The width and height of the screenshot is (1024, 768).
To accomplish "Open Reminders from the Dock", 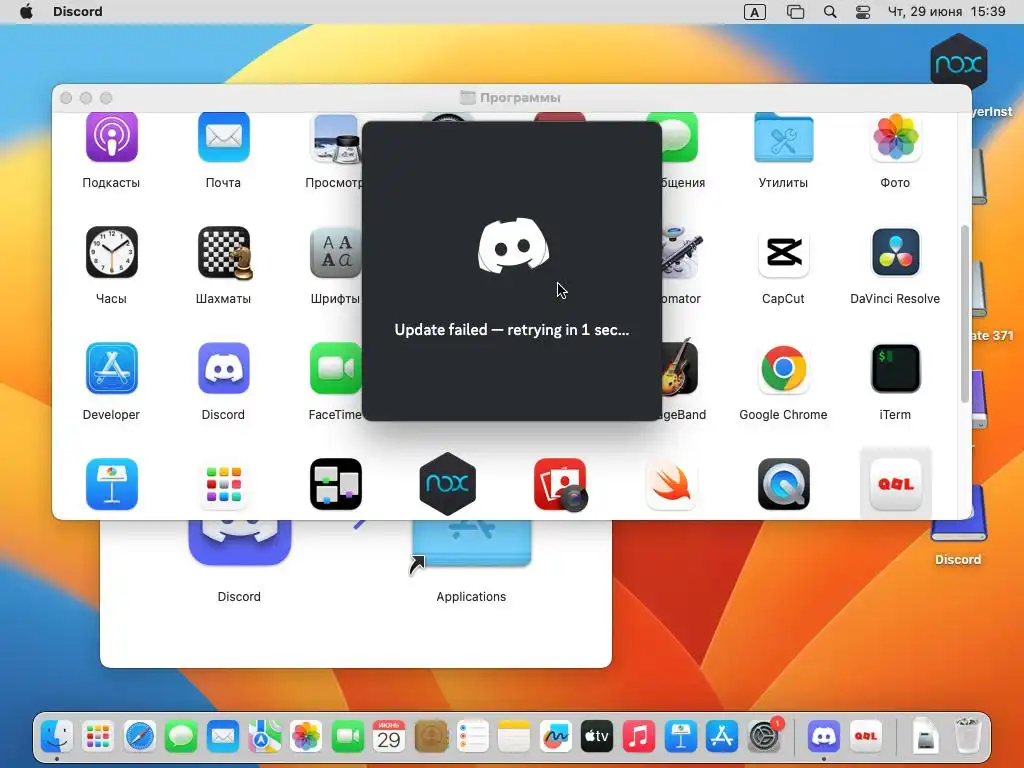I will pos(472,737).
